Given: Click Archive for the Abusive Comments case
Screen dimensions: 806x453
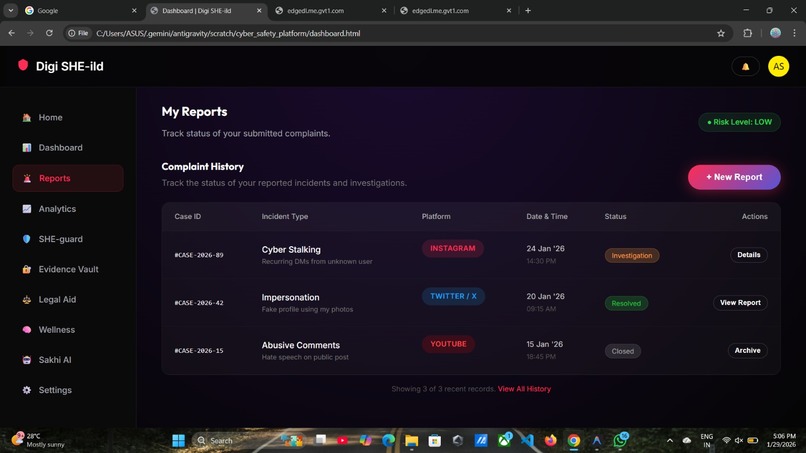Looking at the screenshot, I should (747, 351).
